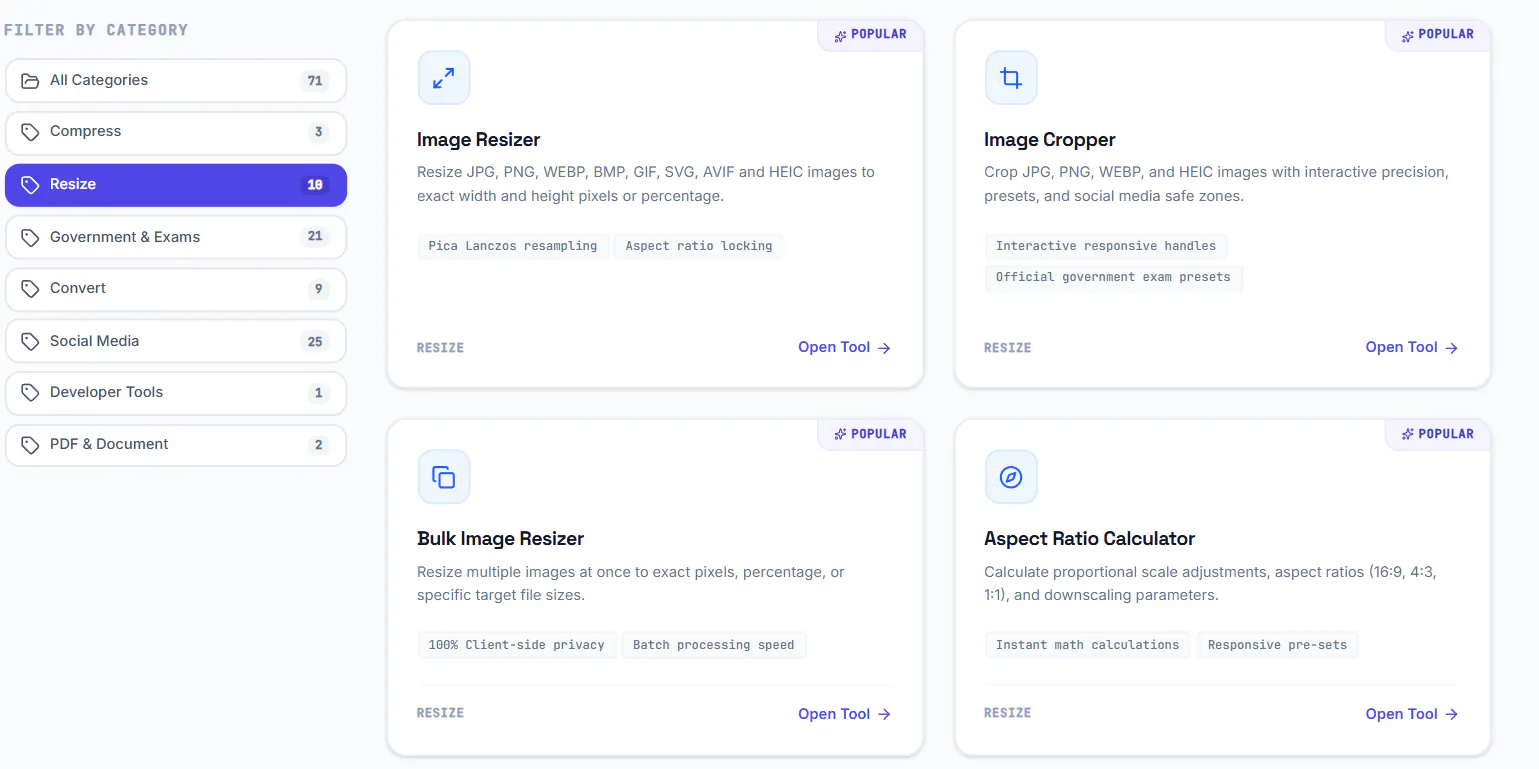Click the Official government exam presets tag
Image resolution: width=1539 pixels, height=769 pixels.
pyautogui.click(x=1113, y=277)
